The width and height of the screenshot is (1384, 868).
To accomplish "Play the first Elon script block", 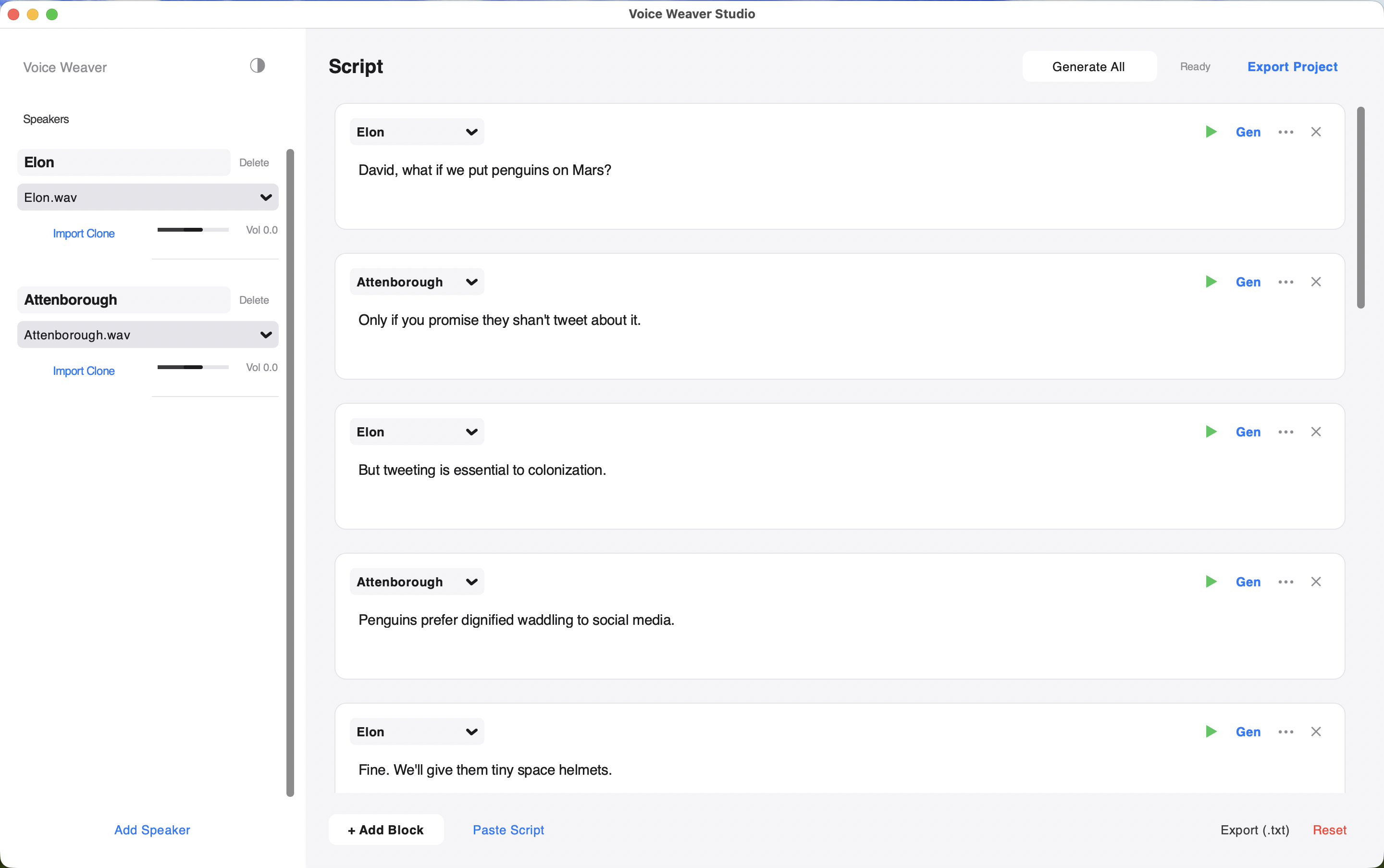I will (x=1210, y=132).
